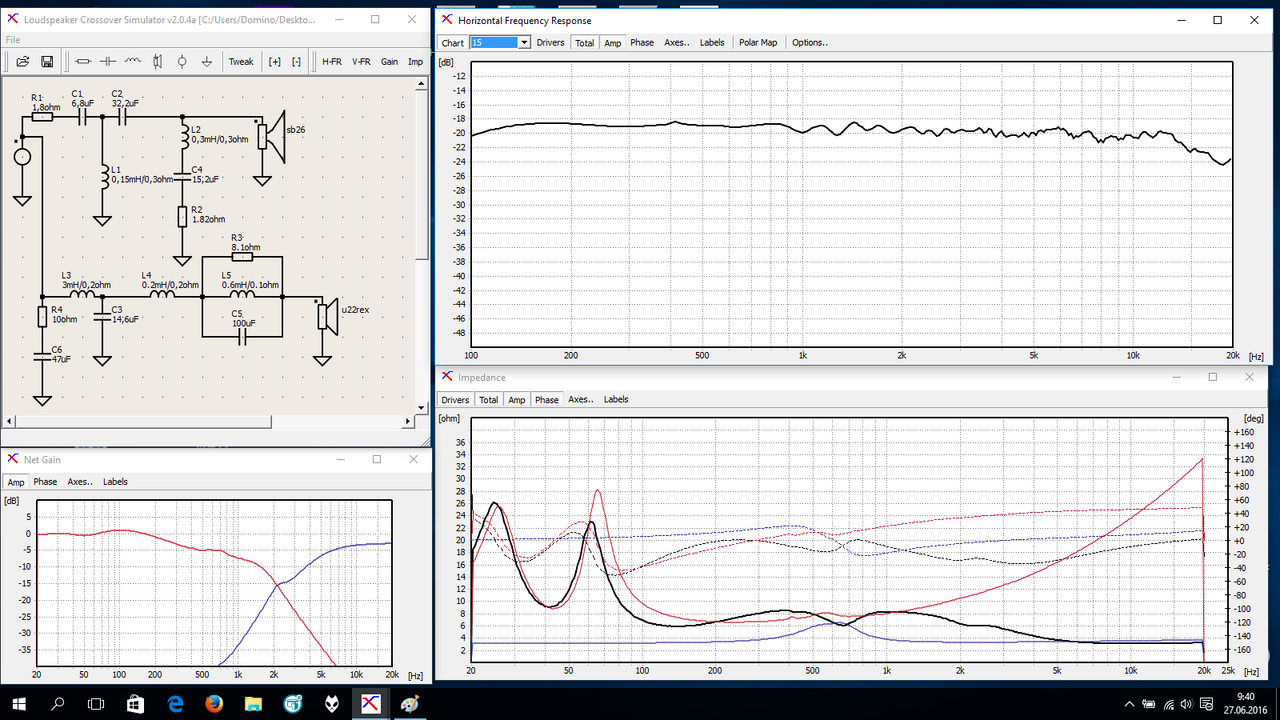This screenshot has height=720, width=1280.
Task: Expand the Chart combo box dropdown
Action: [x=523, y=43]
